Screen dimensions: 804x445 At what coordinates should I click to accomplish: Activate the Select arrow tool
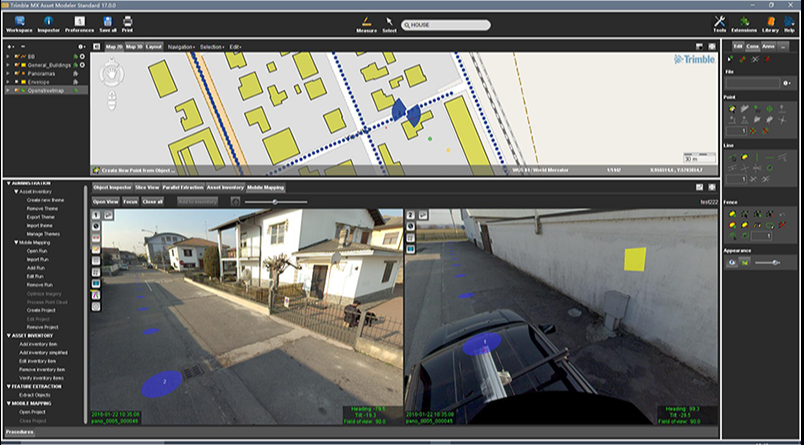(x=389, y=24)
